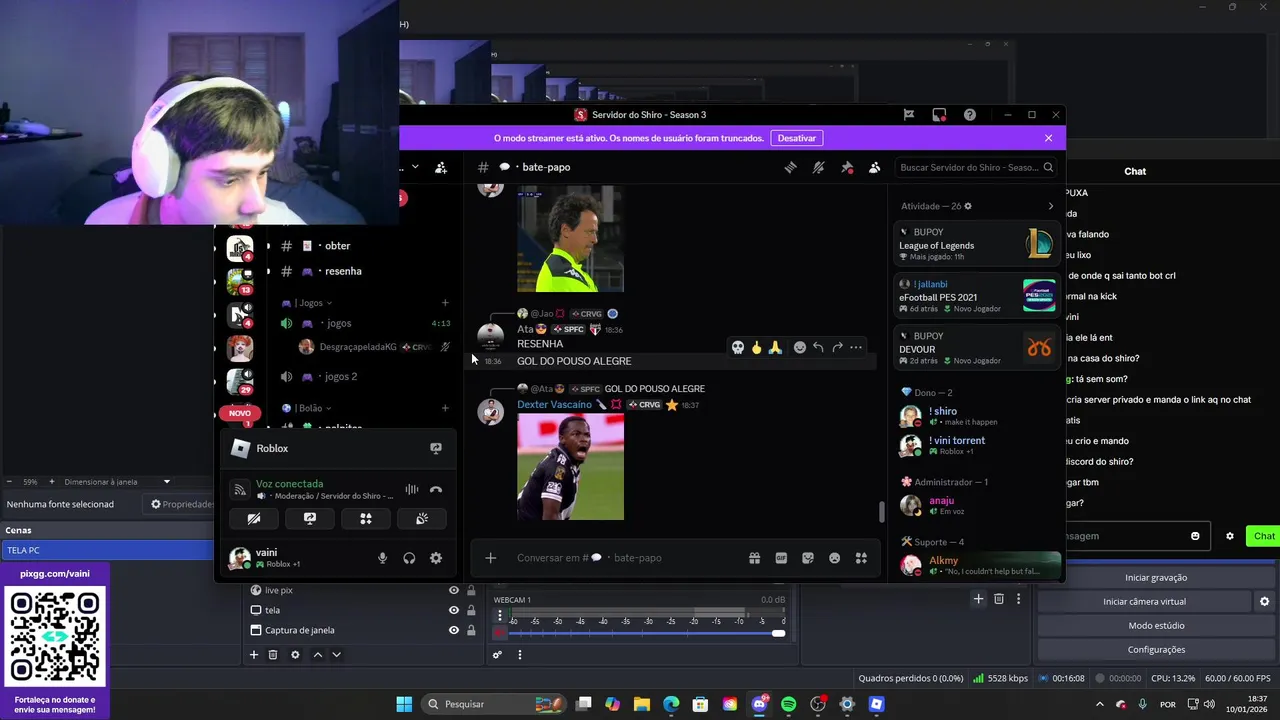
Task: Hide the tela source in OBS
Action: 453,610
